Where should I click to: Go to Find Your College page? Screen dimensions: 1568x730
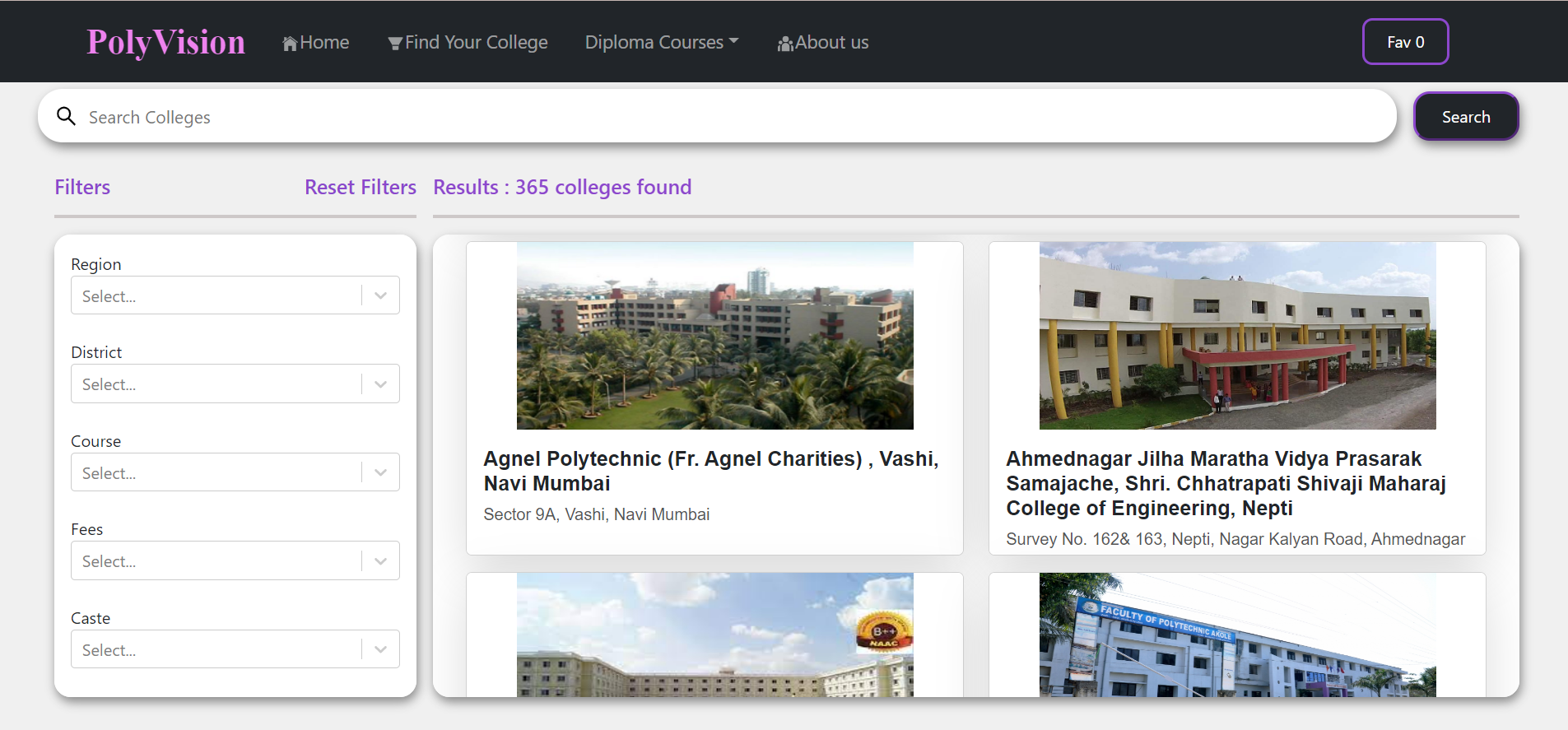(x=476, y=42)
